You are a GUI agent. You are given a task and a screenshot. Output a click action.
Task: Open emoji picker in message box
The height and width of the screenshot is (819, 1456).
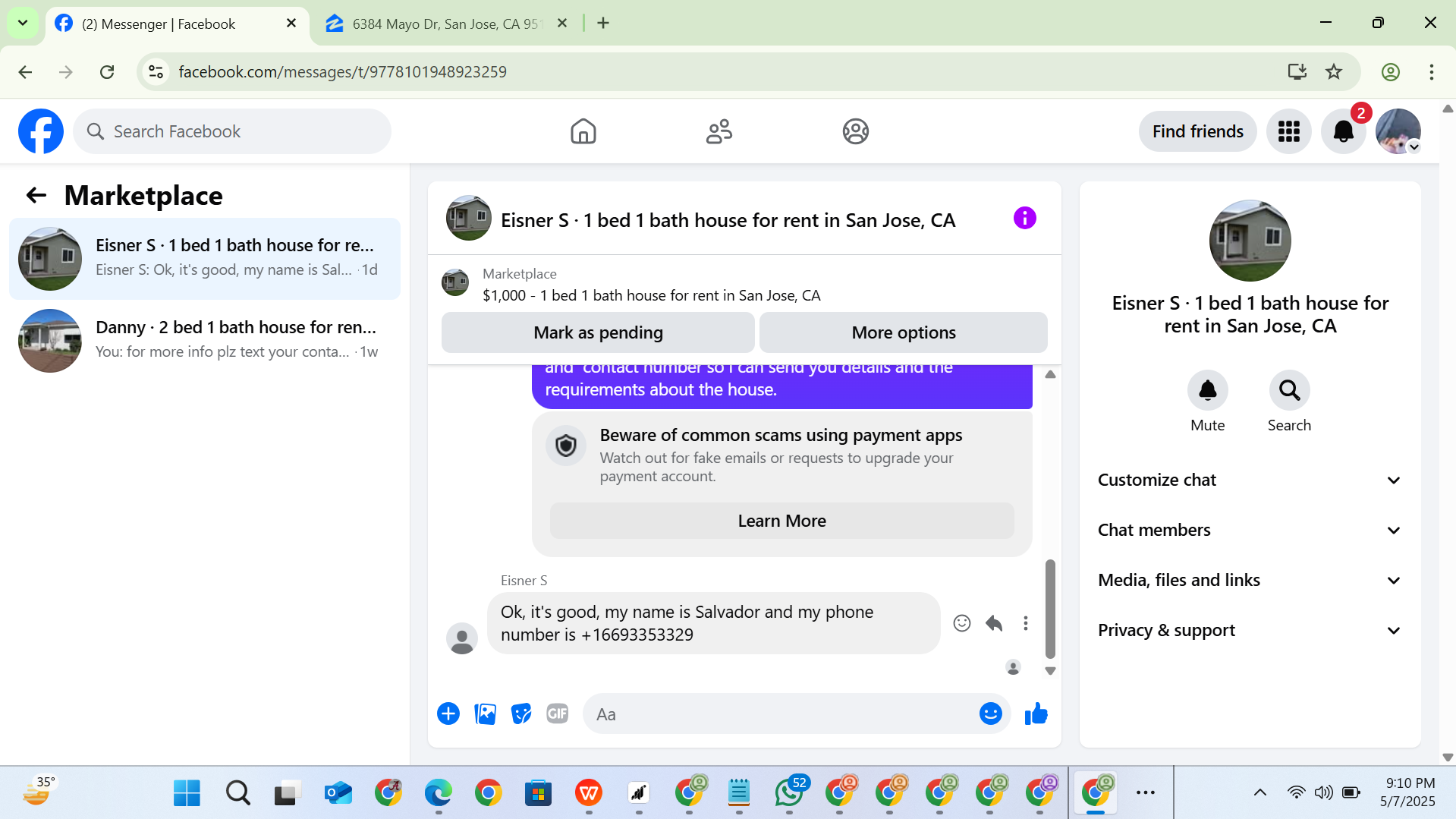[990, 713]
